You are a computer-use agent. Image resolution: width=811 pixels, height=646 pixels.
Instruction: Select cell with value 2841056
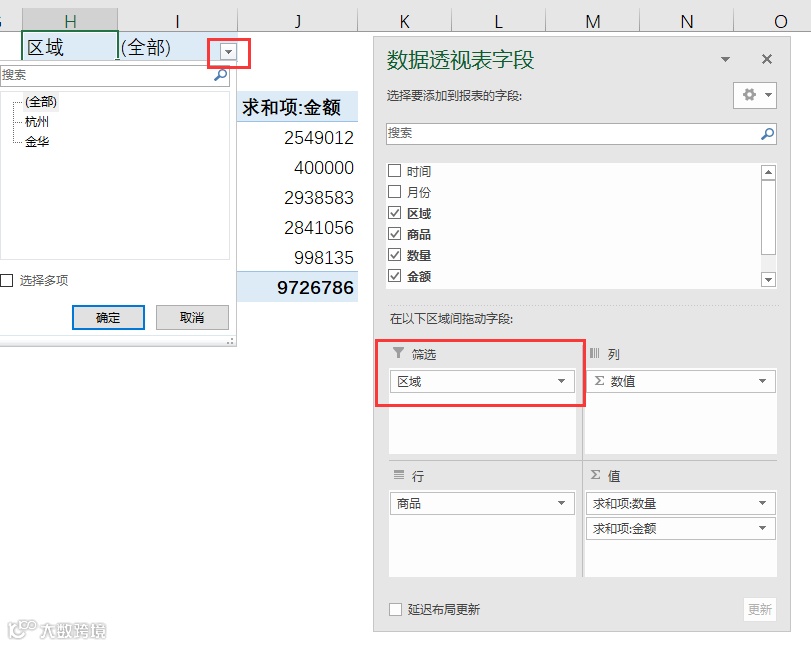[x=297, y=228]
